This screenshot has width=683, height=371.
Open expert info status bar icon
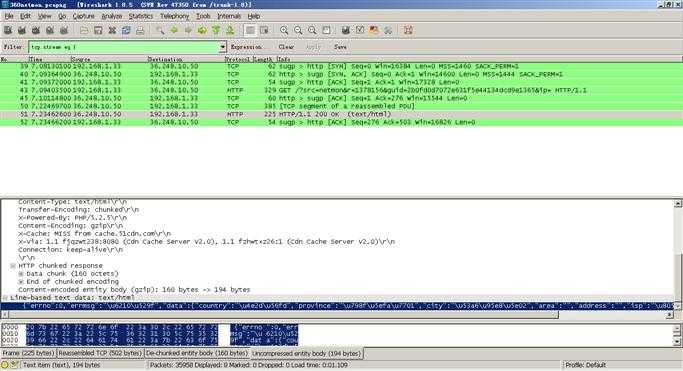pos(5,365)
